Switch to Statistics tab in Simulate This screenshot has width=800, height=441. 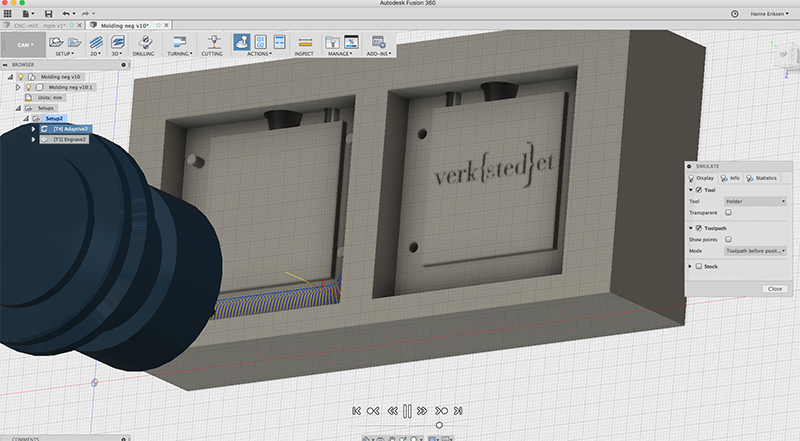(762, 178)
